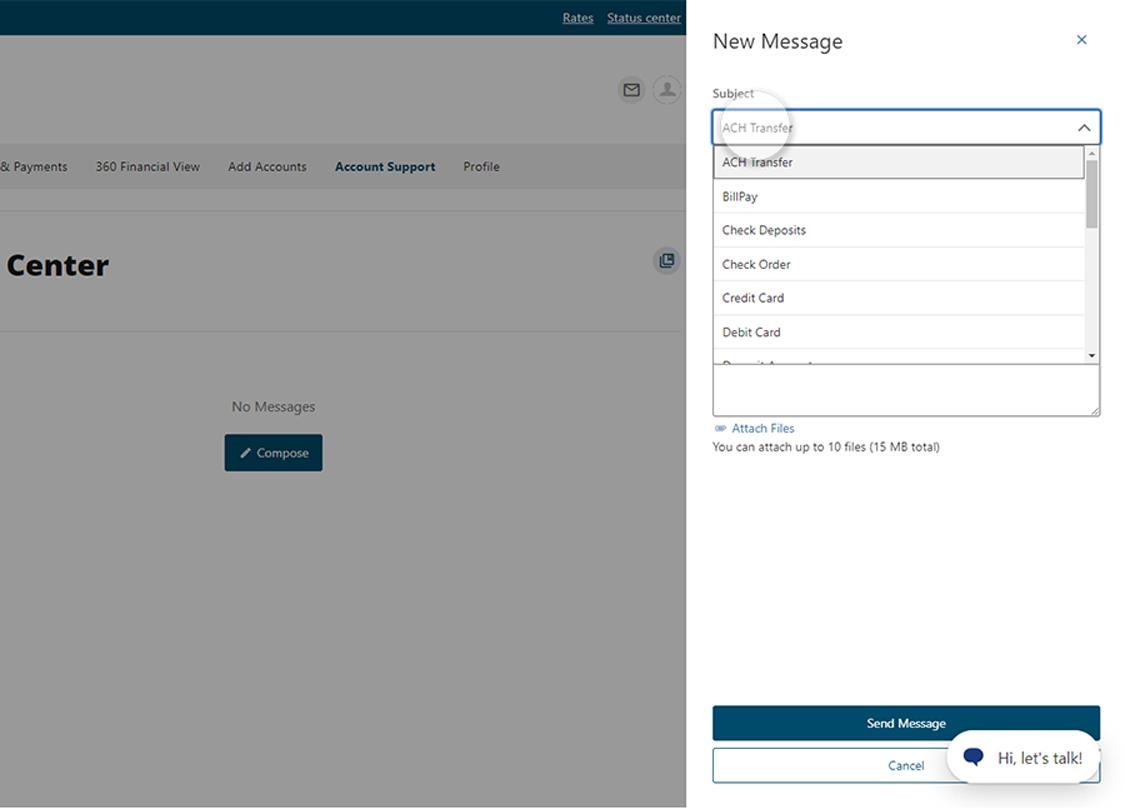Open the user profile avatar icon

667,90
